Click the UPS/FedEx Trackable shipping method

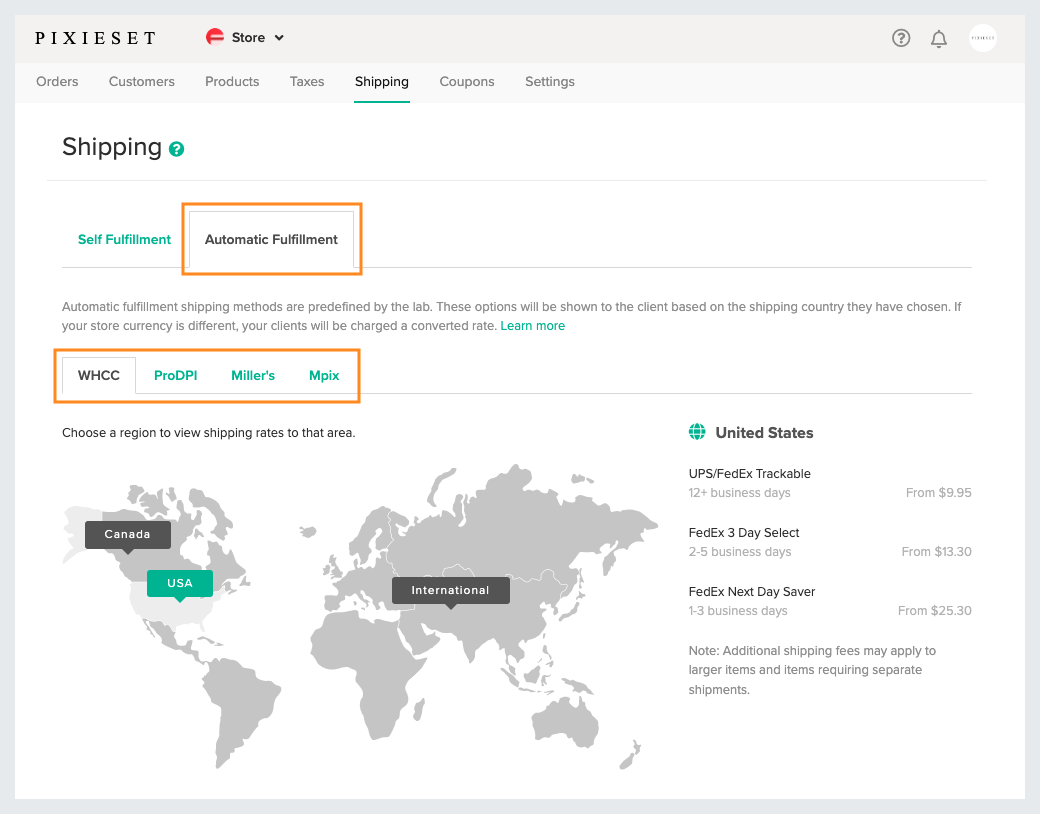(x=749, y=474)
